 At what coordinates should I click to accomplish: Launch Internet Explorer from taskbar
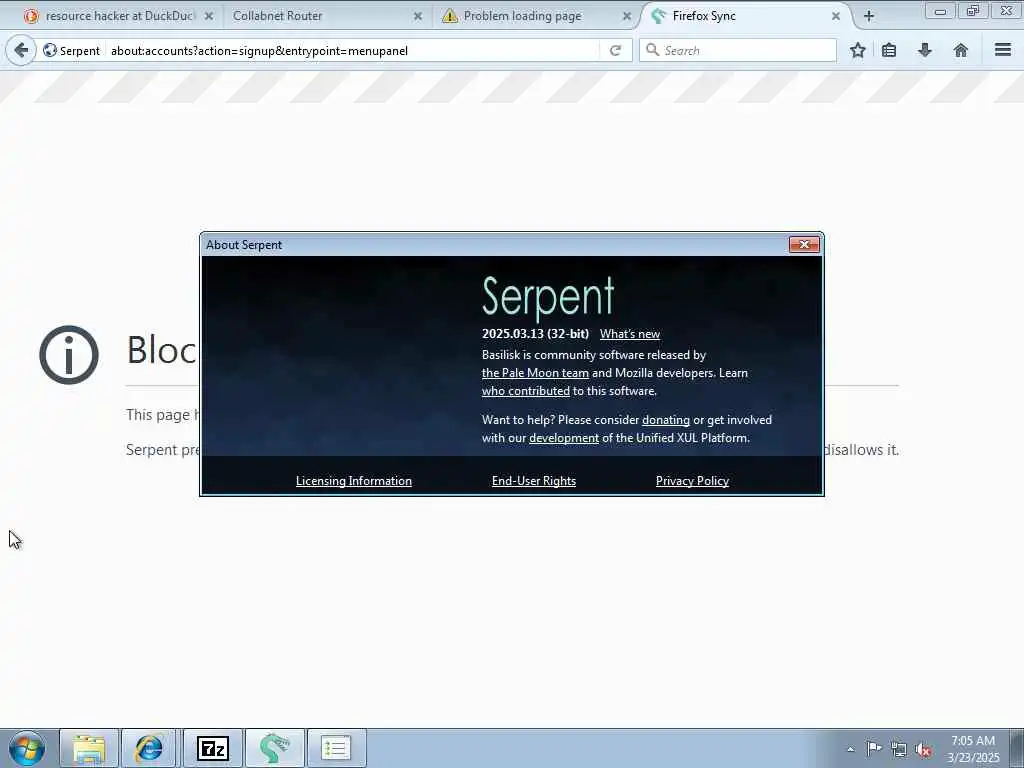click(149, 748)
